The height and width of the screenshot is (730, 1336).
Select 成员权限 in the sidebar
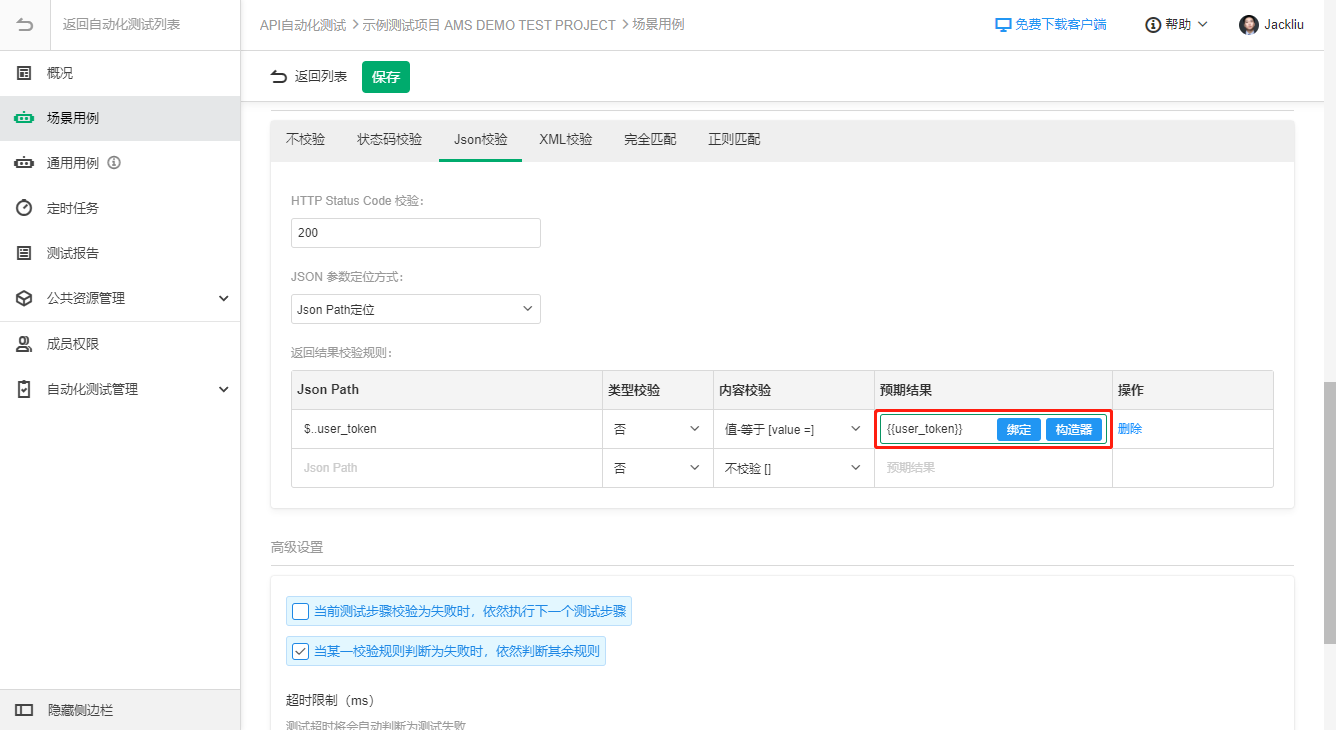pyautogui.click(x=120, y=344)
